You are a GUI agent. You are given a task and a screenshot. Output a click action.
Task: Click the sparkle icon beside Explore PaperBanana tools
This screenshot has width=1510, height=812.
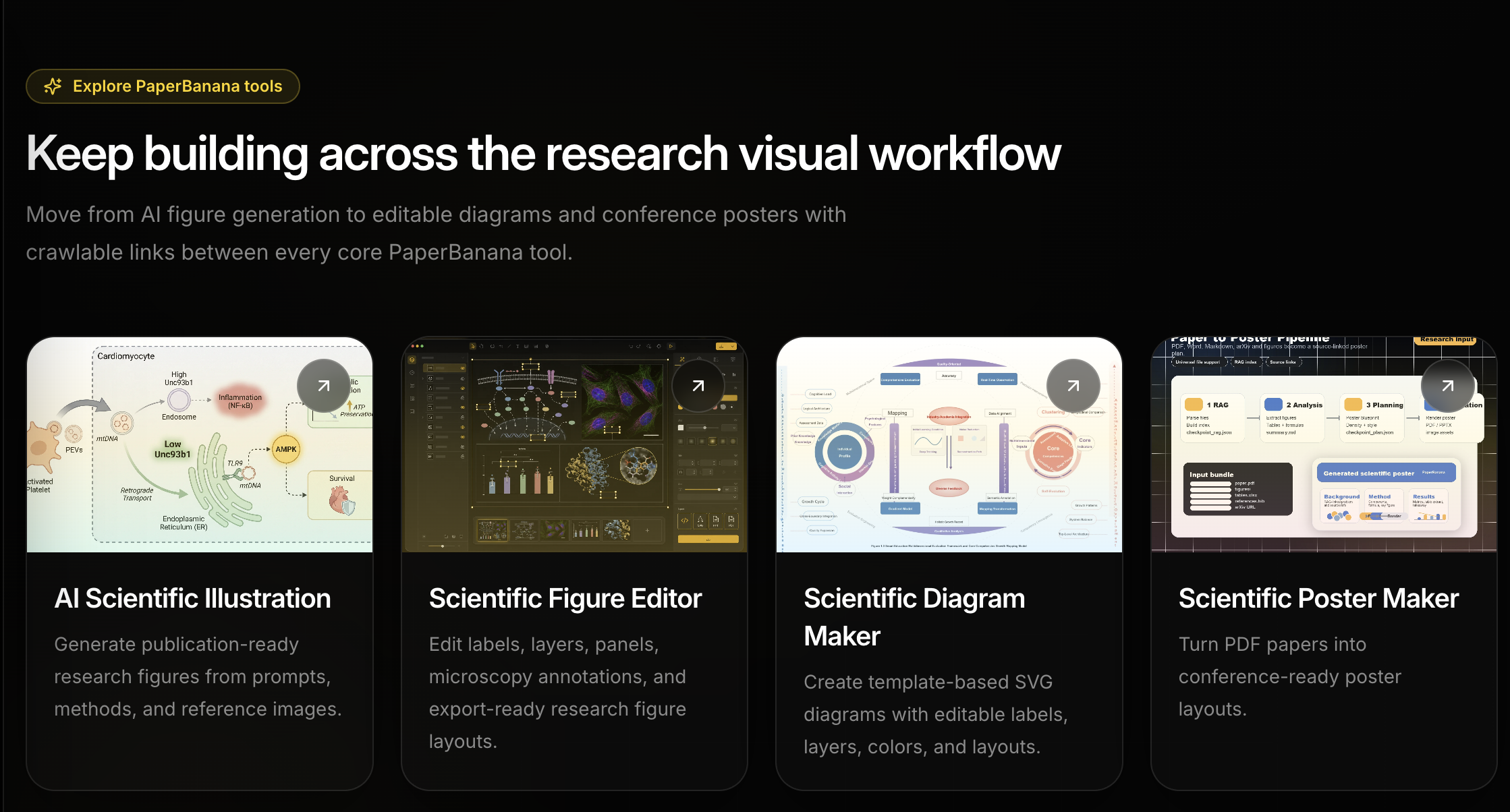pyautogui.click(x=53, y=86)
